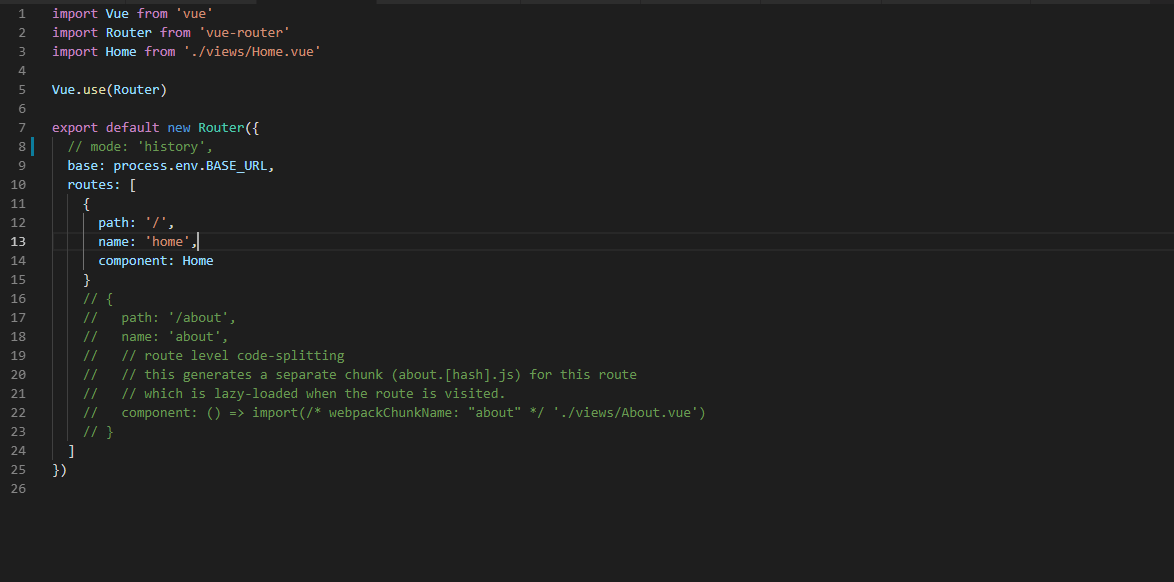1174x582 pixels.
Task: Place cursor on Vue.use(Router) statement
Action: [109, 90]
